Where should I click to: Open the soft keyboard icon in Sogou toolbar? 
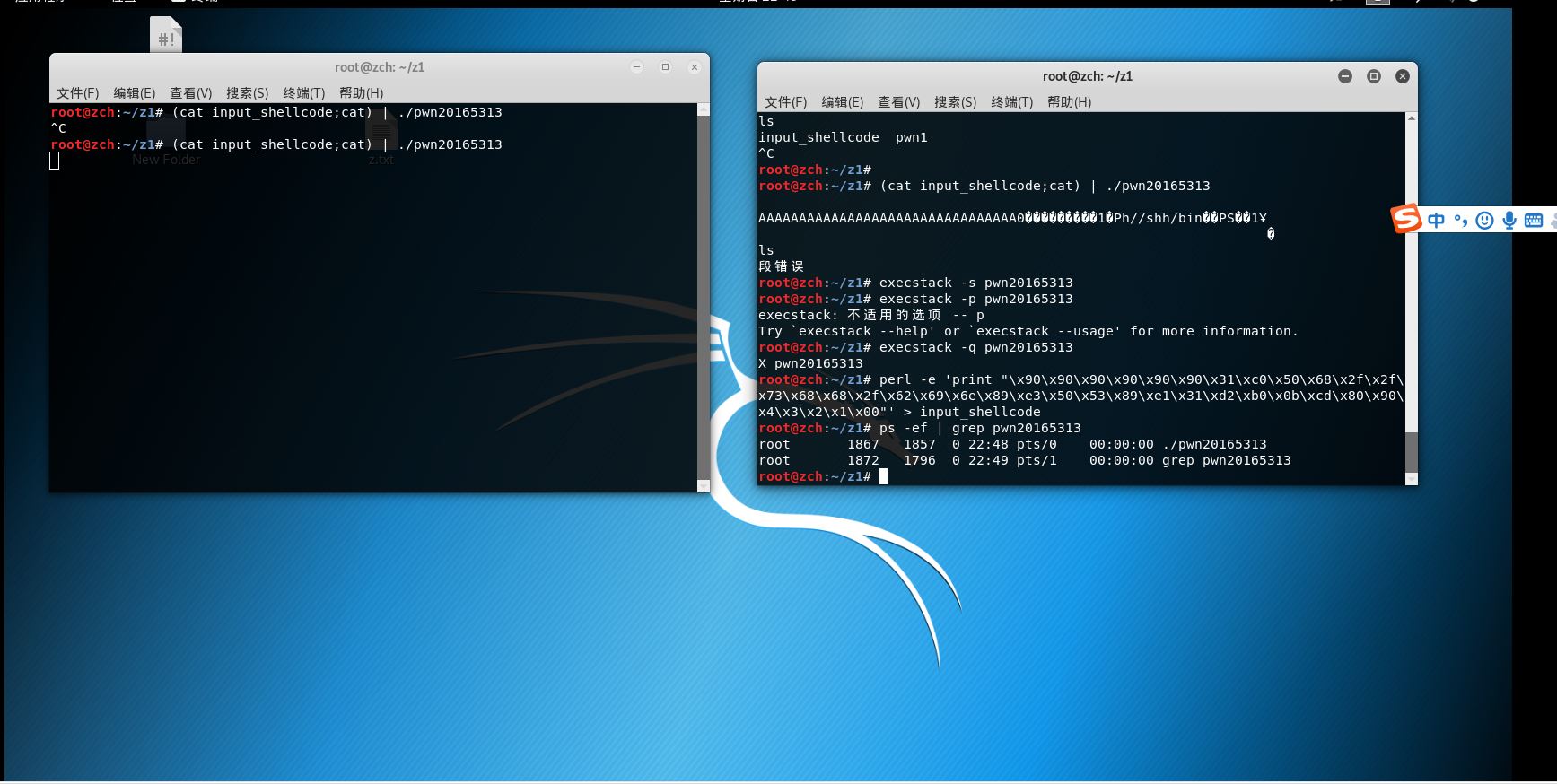[1534, 221]
